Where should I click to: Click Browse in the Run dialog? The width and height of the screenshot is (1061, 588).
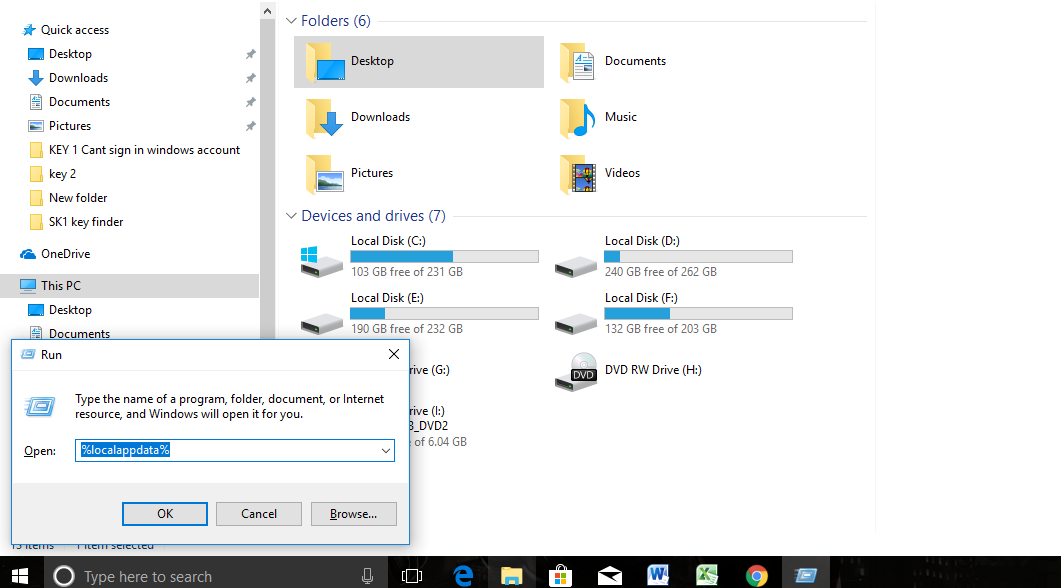[x=353, y=513]
